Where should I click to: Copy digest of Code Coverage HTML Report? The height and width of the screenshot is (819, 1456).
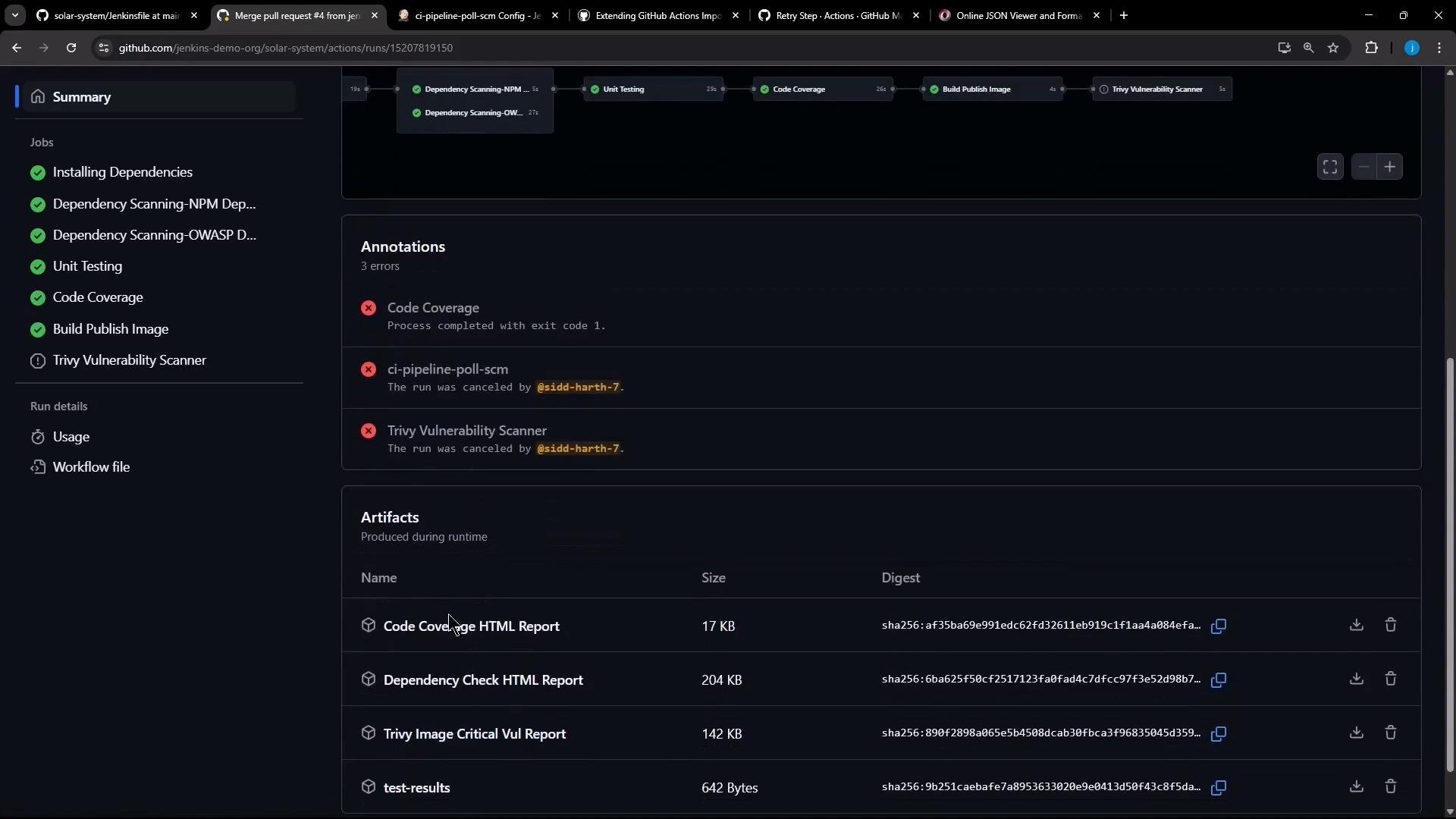[1219, 626]
